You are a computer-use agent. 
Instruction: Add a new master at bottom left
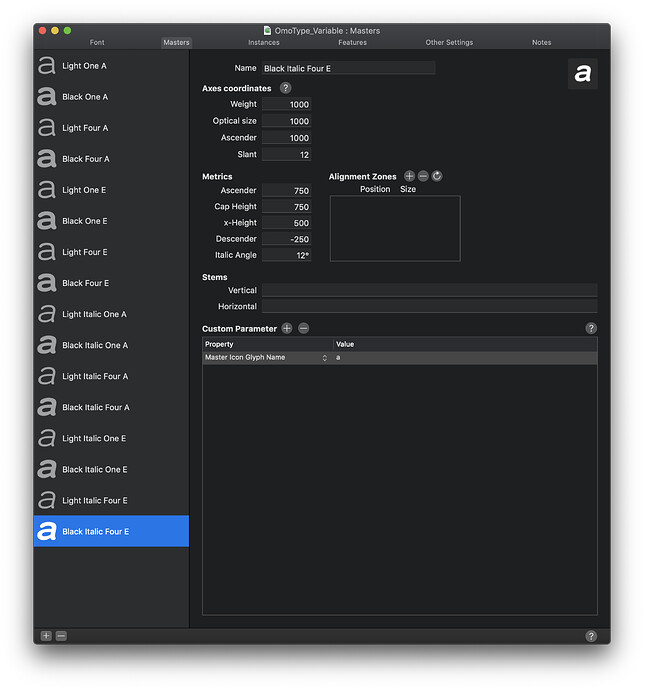click(x=46, y=636)
